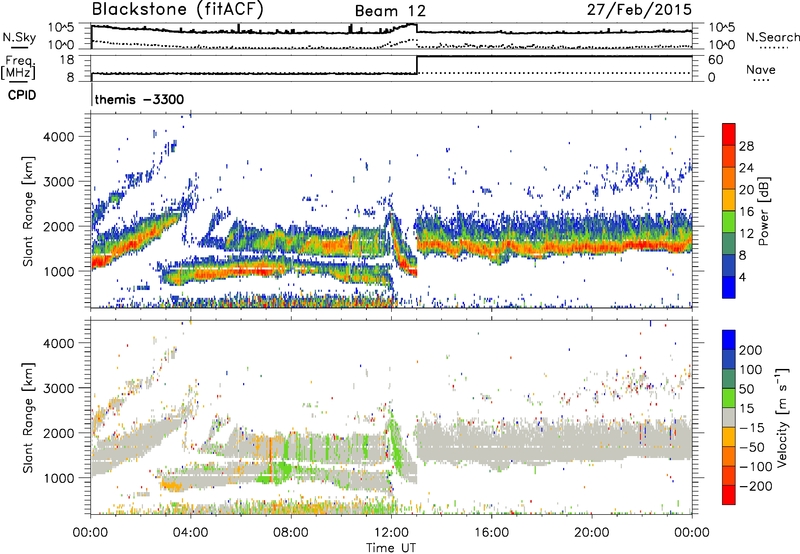Click the light green segment of Power color bar
This screenshot has height=554, width=800.
coord(729,222)
